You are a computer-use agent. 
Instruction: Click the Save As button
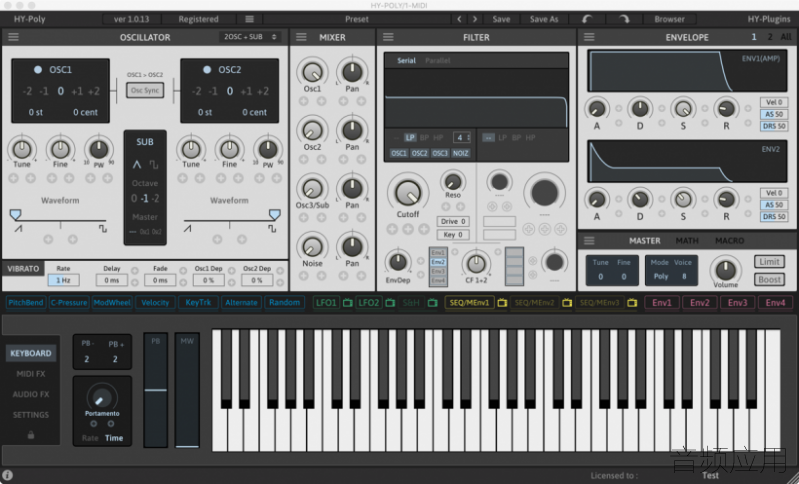pos(544,19)
